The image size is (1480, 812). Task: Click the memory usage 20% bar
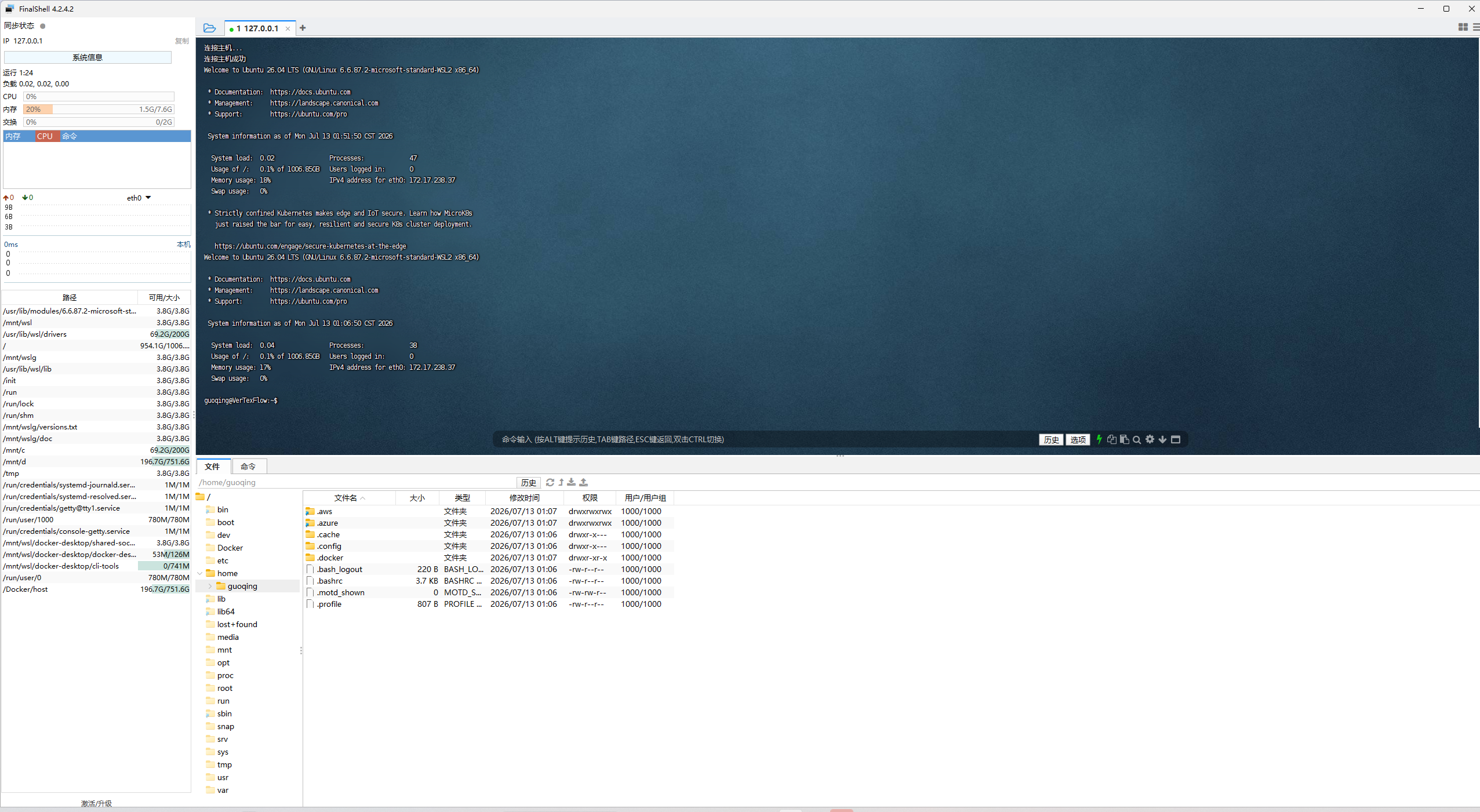99,110
